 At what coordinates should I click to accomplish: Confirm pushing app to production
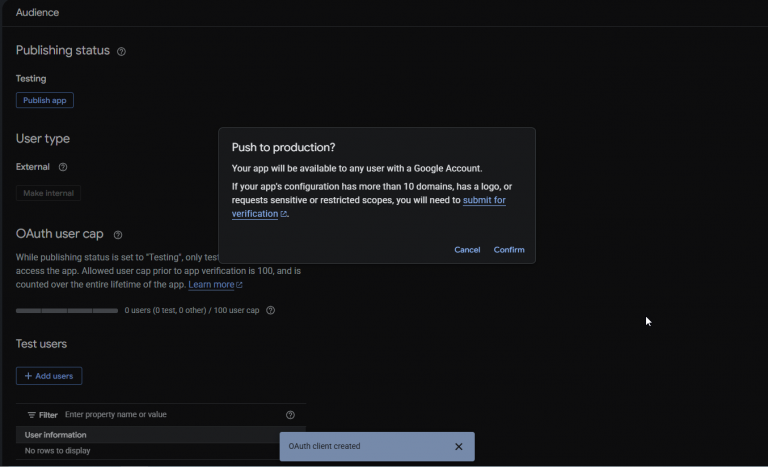coord(509,249)
